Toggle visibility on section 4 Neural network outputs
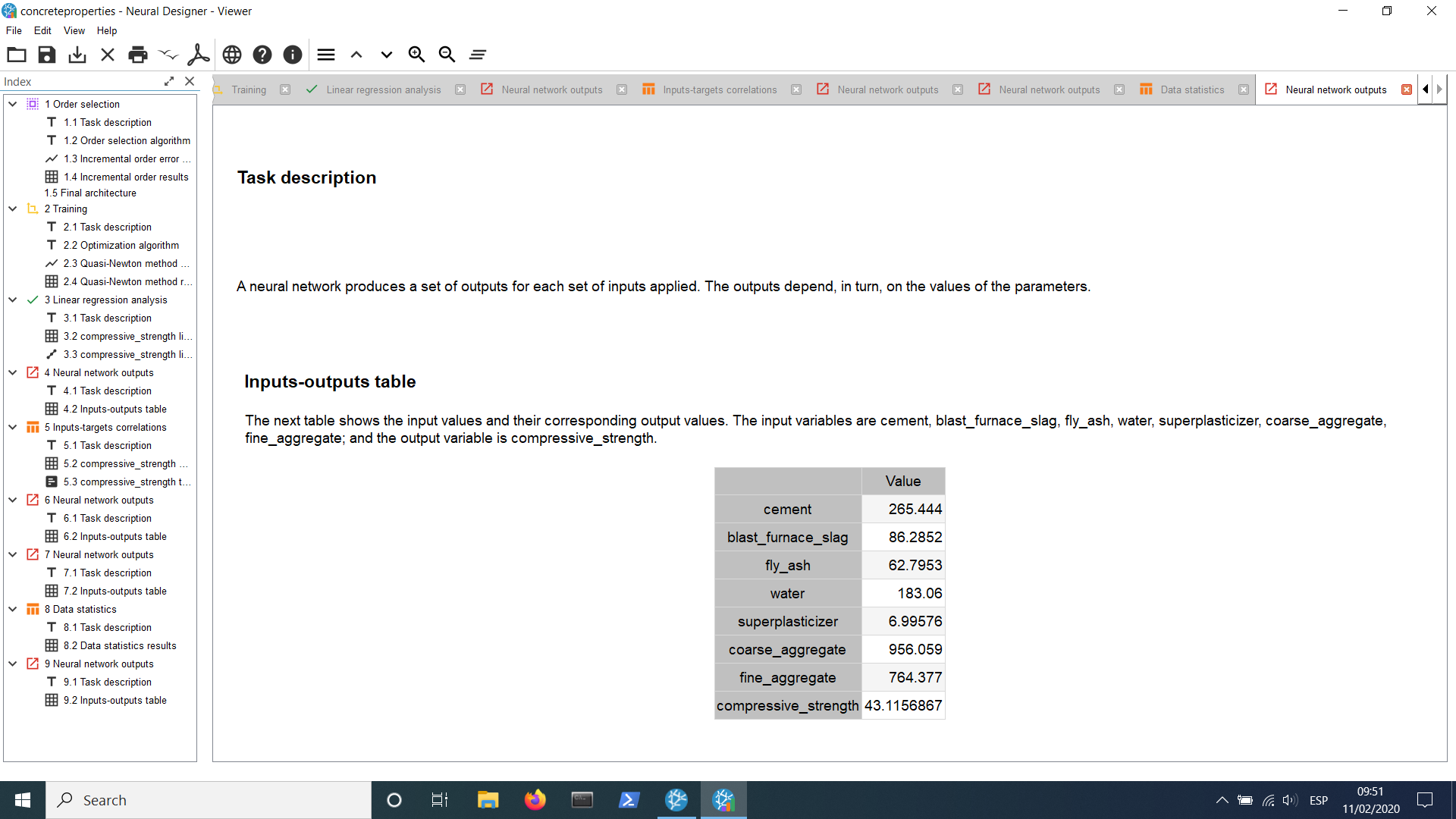1456x819 pixels. 13,372
